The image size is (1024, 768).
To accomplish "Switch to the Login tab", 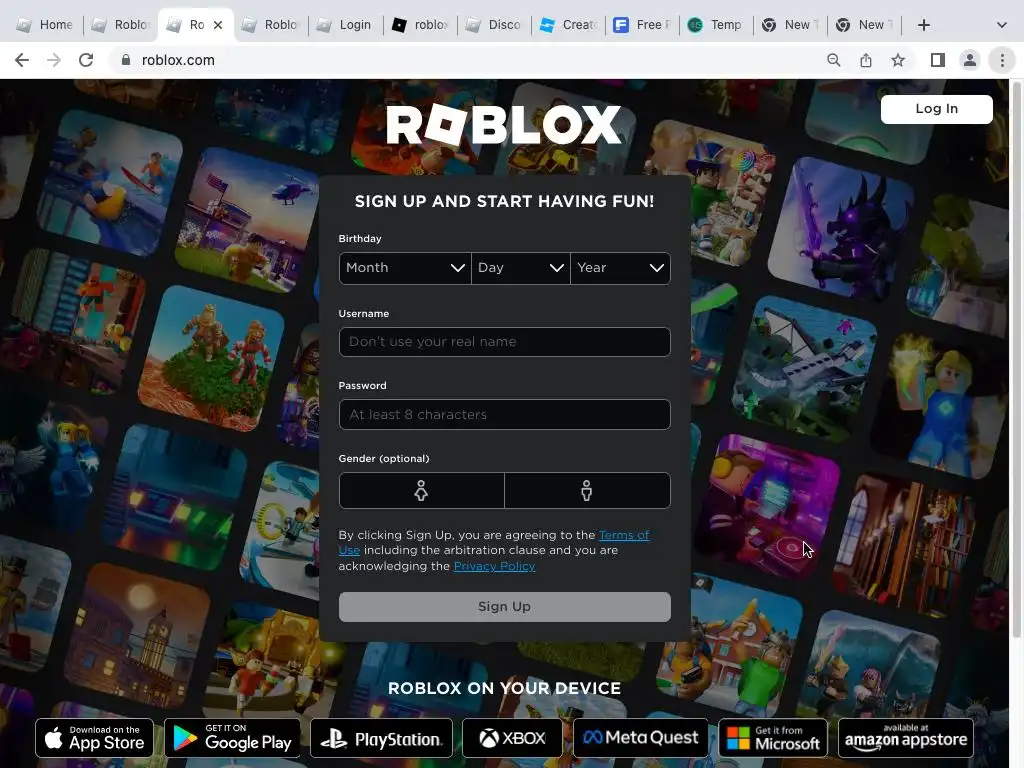I will coord(345,25).
